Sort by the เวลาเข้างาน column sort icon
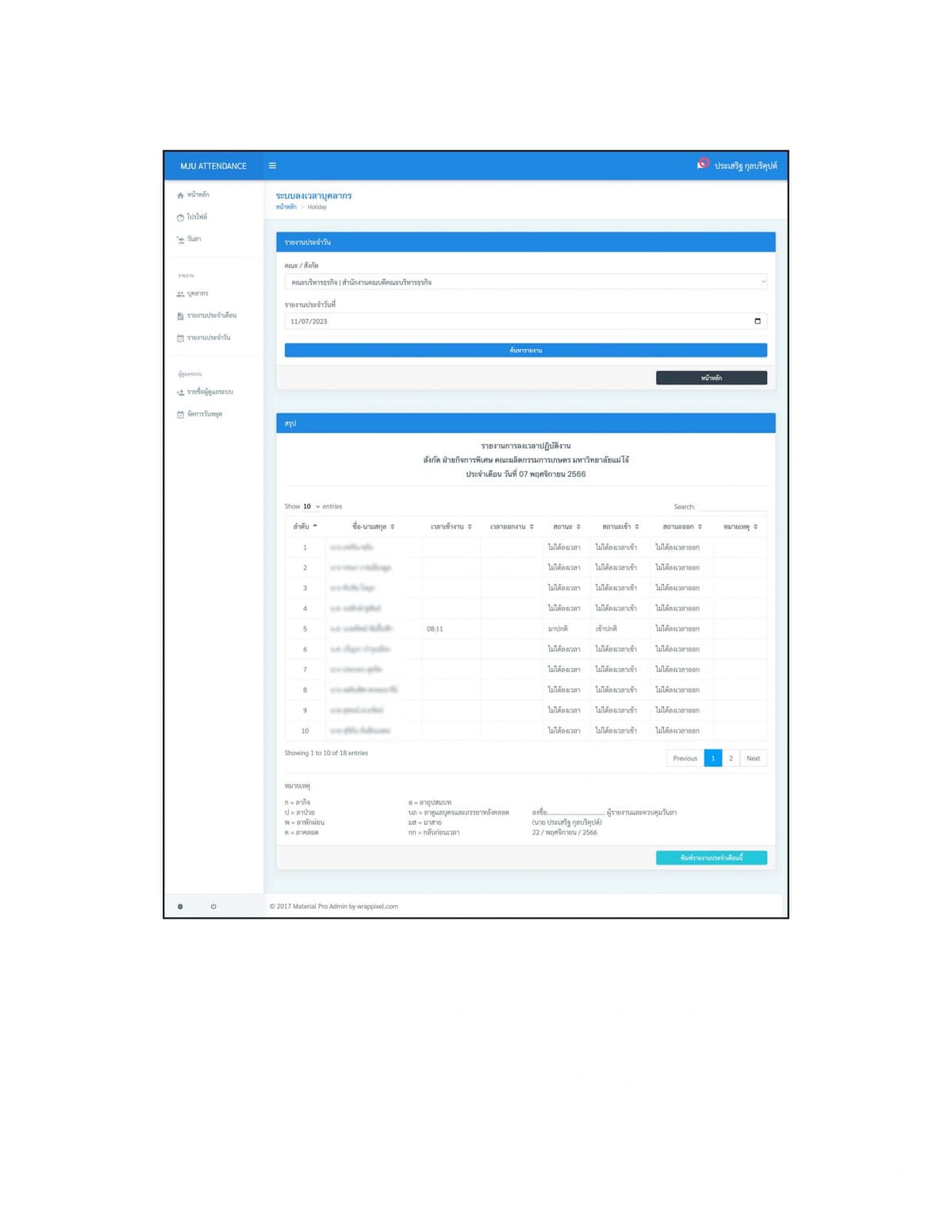952x1232 pixels. 470,527
